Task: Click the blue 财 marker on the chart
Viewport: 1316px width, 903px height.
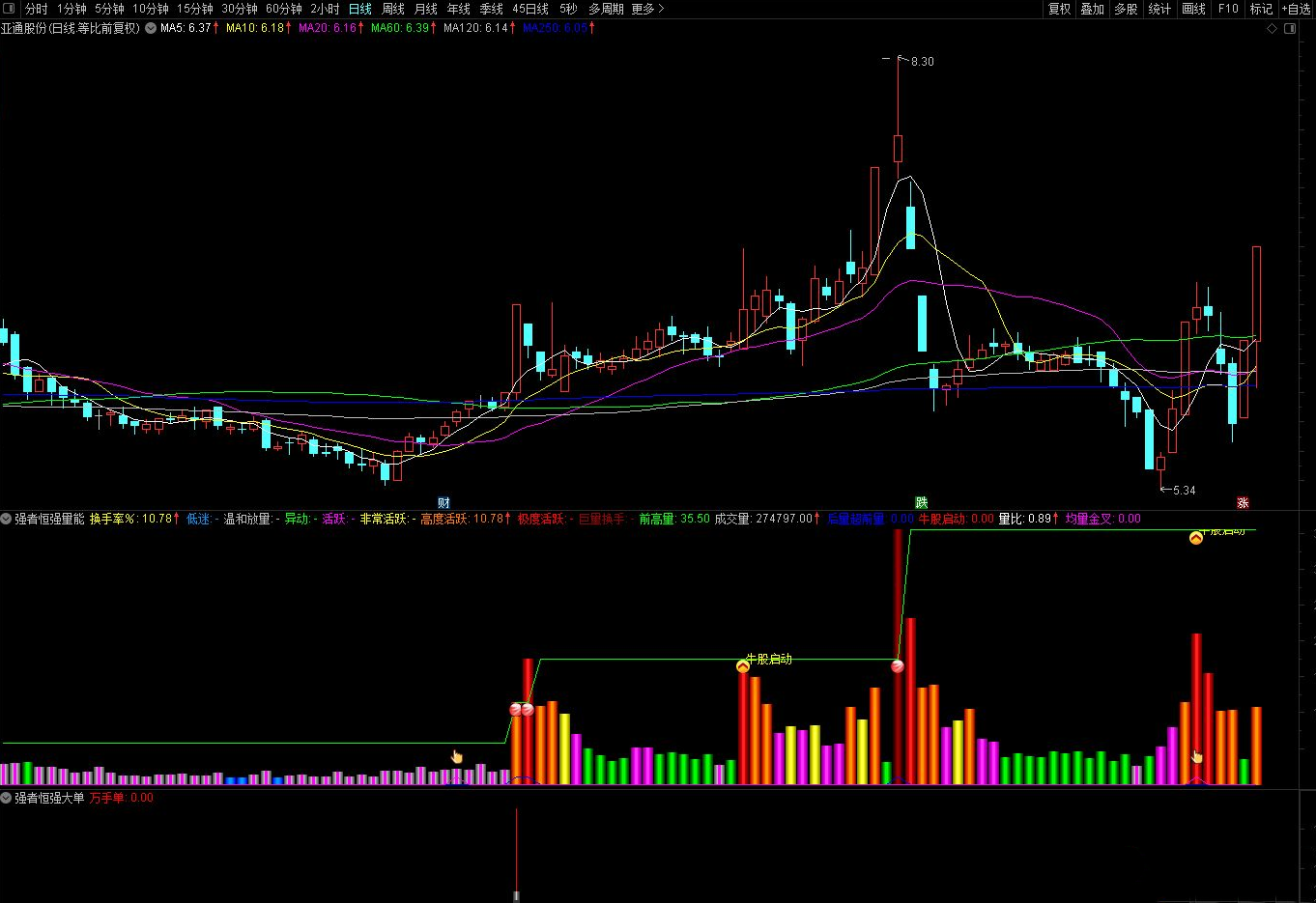Action: (443, 503)
